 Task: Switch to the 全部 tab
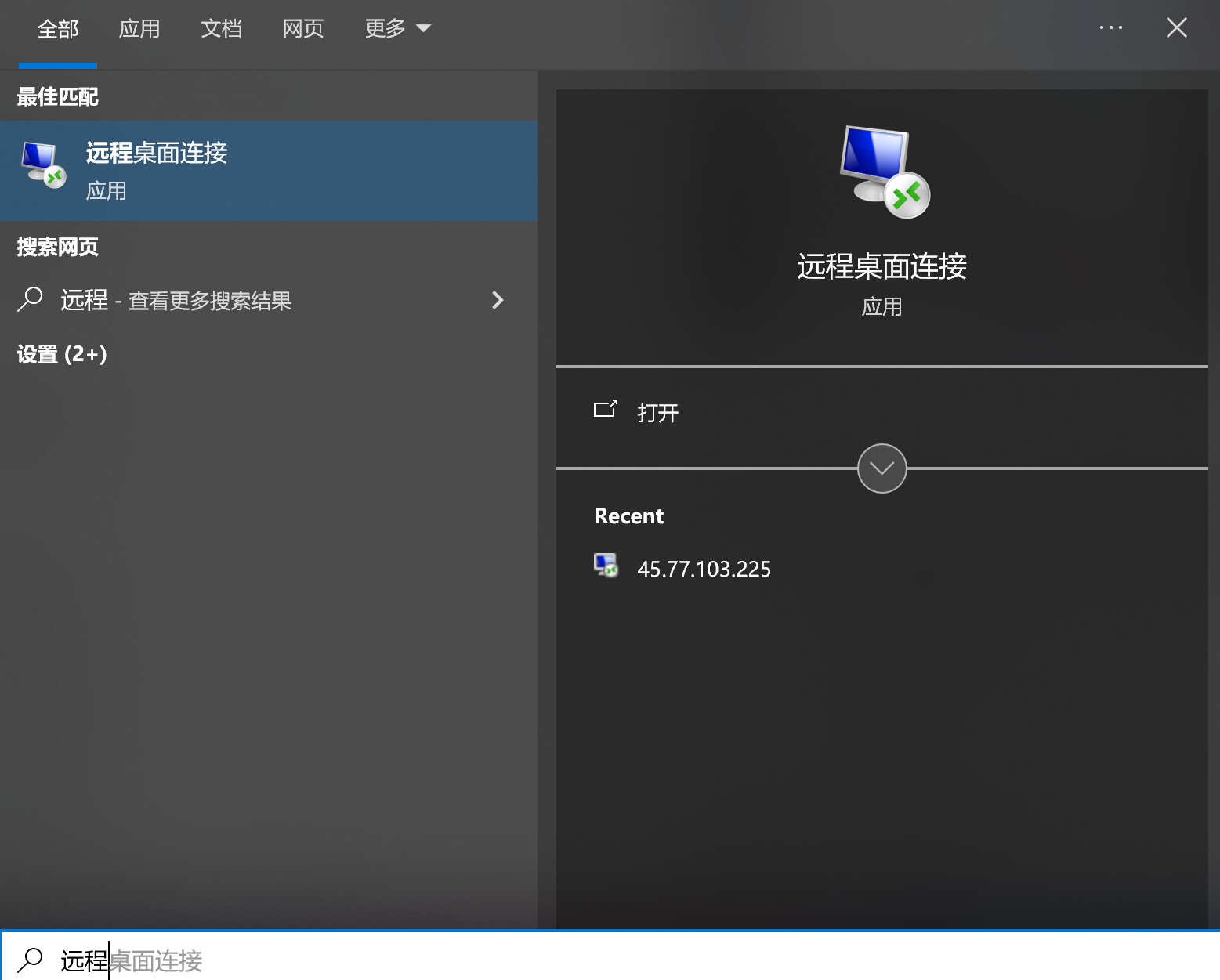(58, 29)
